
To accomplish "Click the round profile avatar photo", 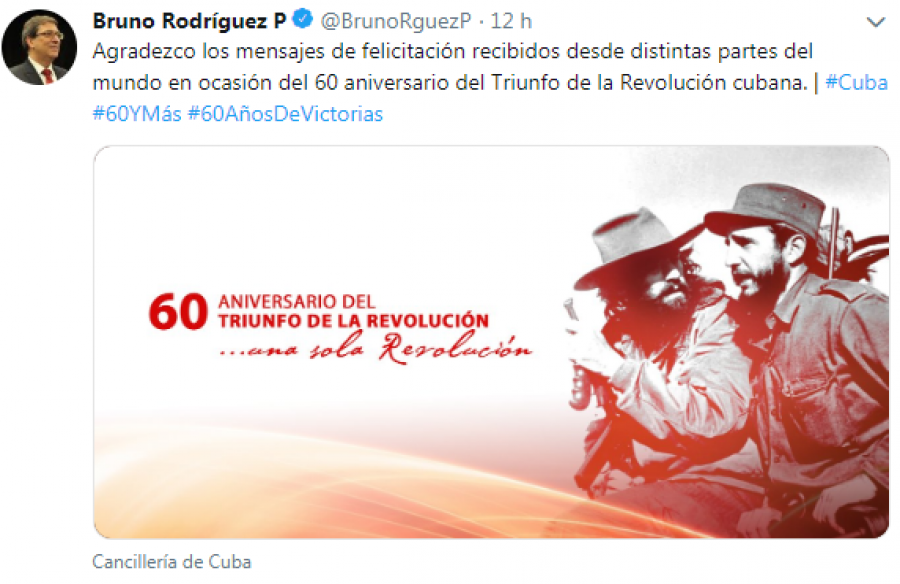I will click(x=39, y=47).
